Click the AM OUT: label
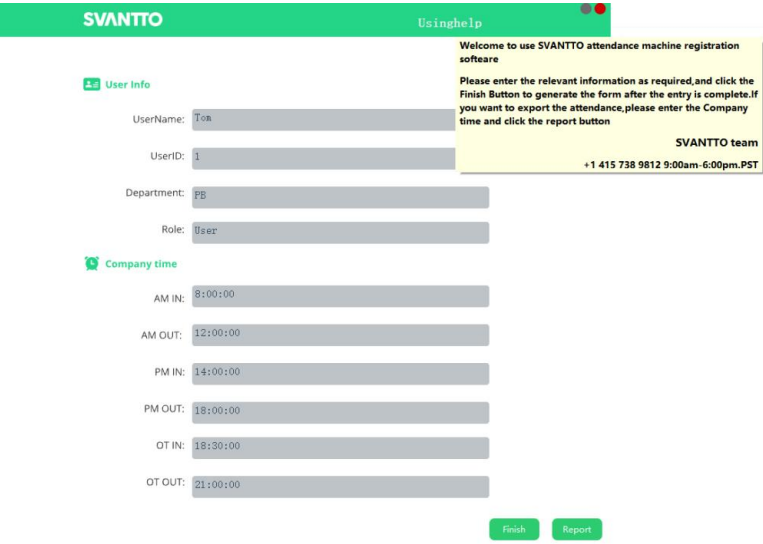The image size is (763, 544). [x=162, y=335]
